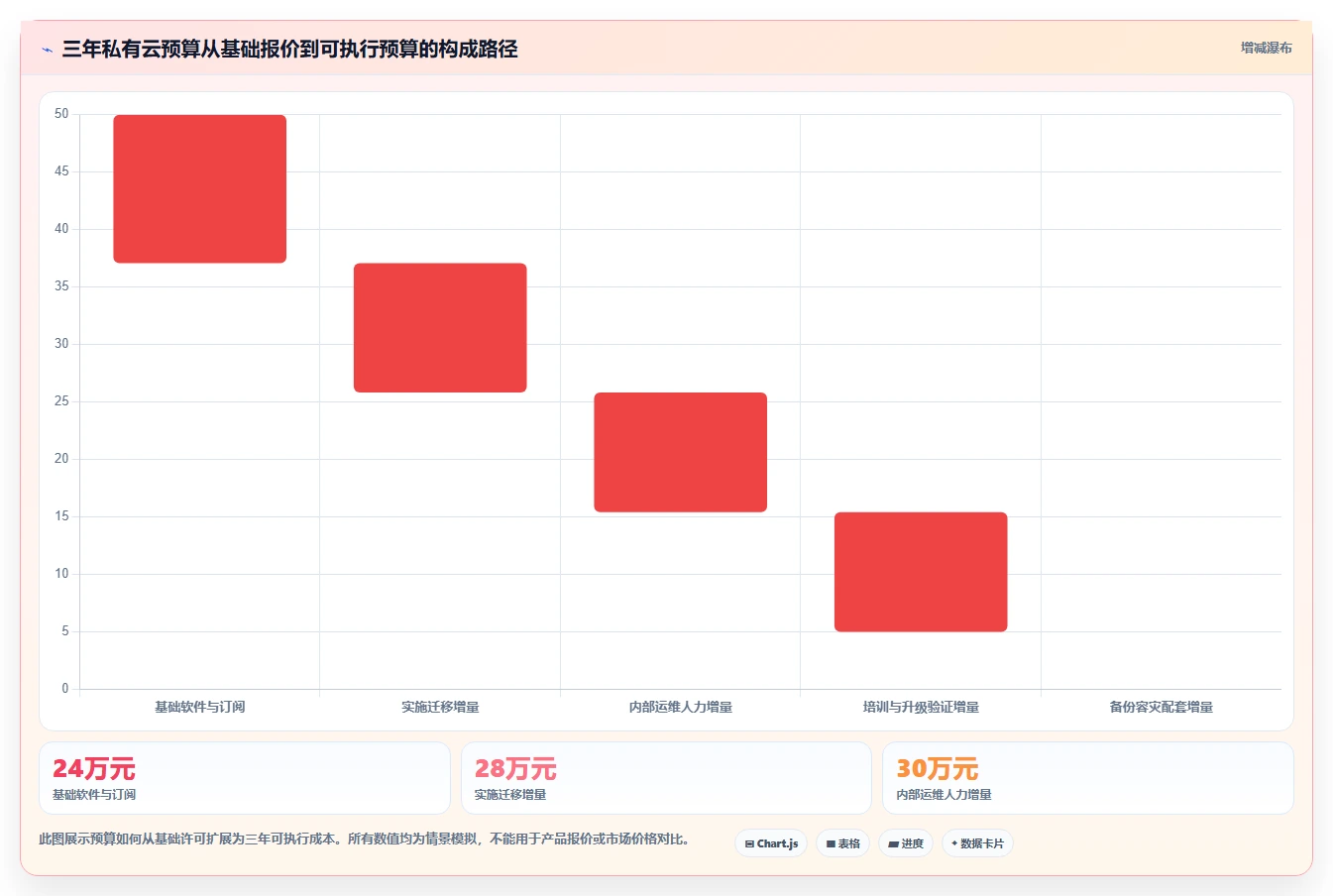This screenshot has height=896, width=1333.
Task: Click the y-axis value 50
Action: (x=61, y=114)
